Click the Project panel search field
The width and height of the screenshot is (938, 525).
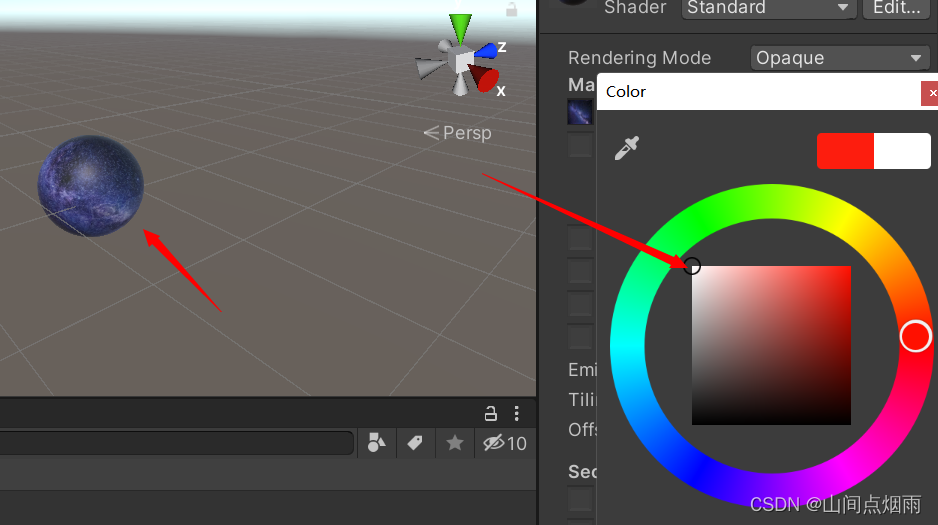pos(176,444)
